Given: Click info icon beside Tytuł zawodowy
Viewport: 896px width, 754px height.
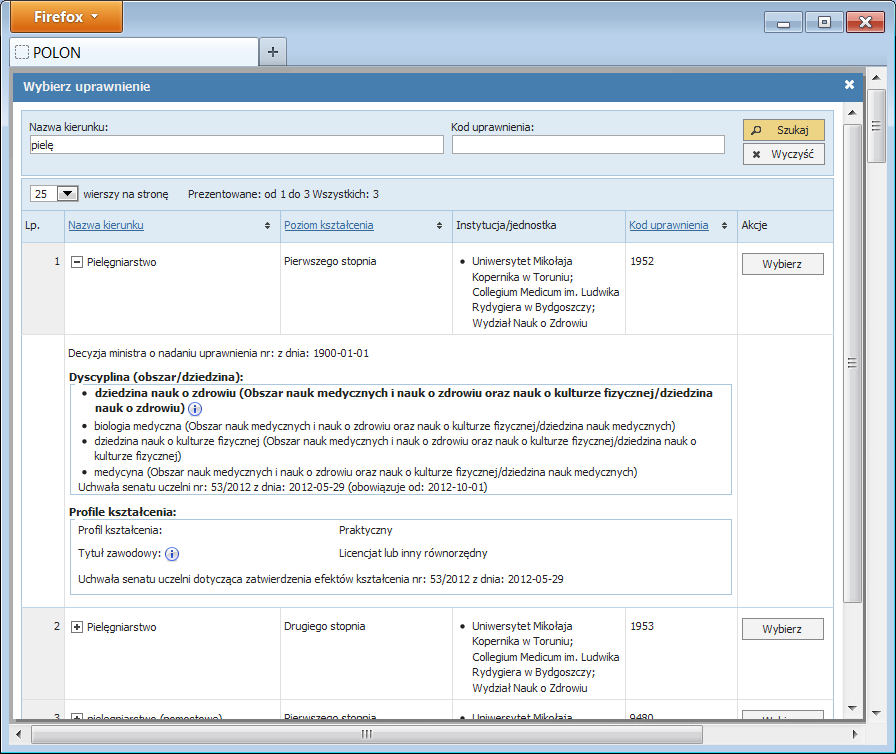Looking at the screenshot, I should coord(171,554).
